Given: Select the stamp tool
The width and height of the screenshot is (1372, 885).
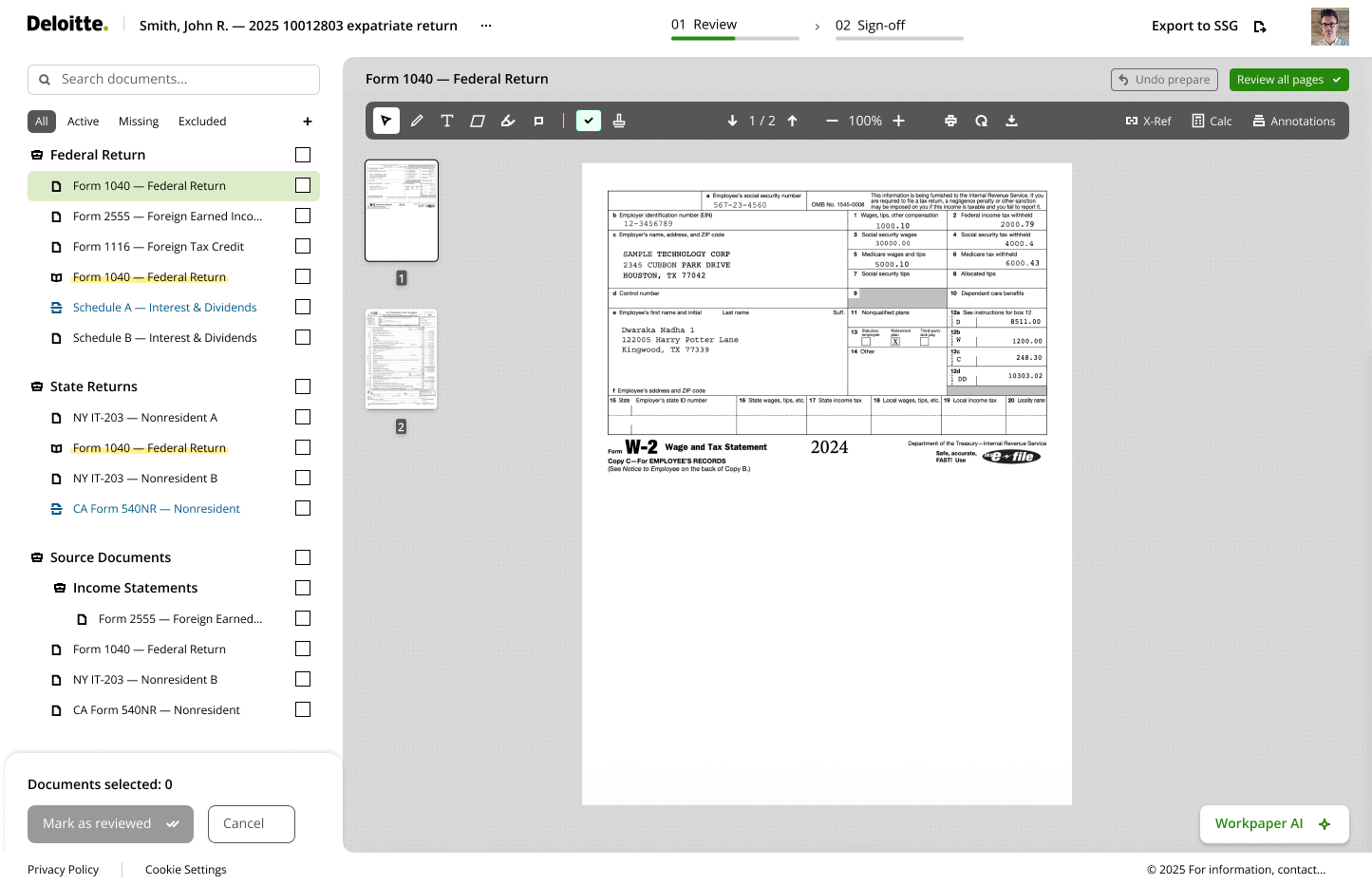Looking at the screenshot, I should point(619,121).
